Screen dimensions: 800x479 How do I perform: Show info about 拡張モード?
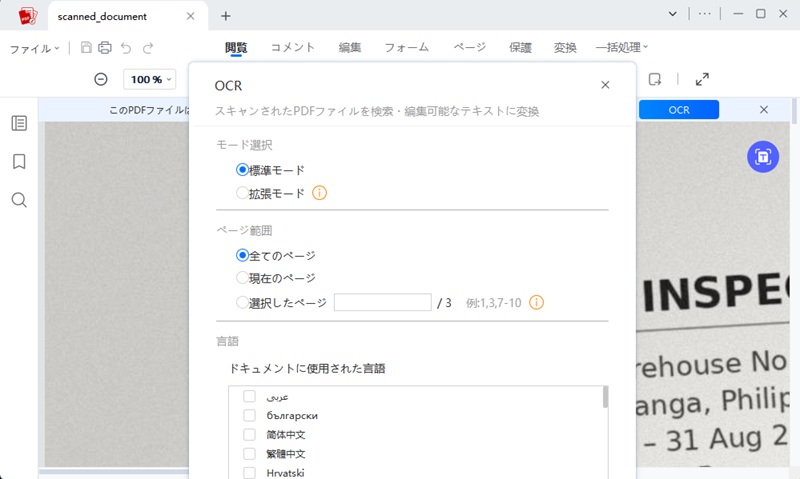[319, 193]
